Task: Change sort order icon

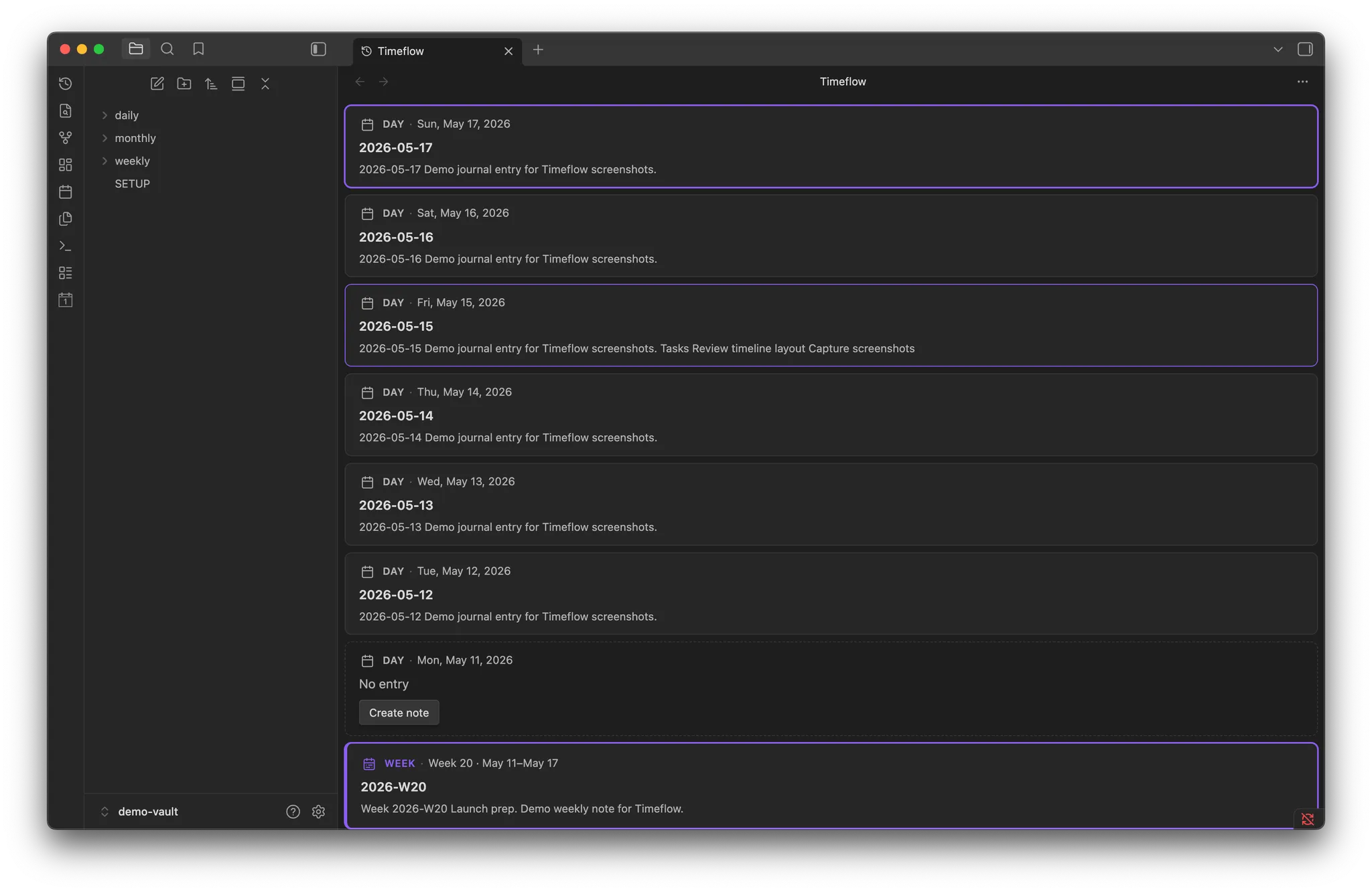Action: pyautogui.click(x=211, y=84)
